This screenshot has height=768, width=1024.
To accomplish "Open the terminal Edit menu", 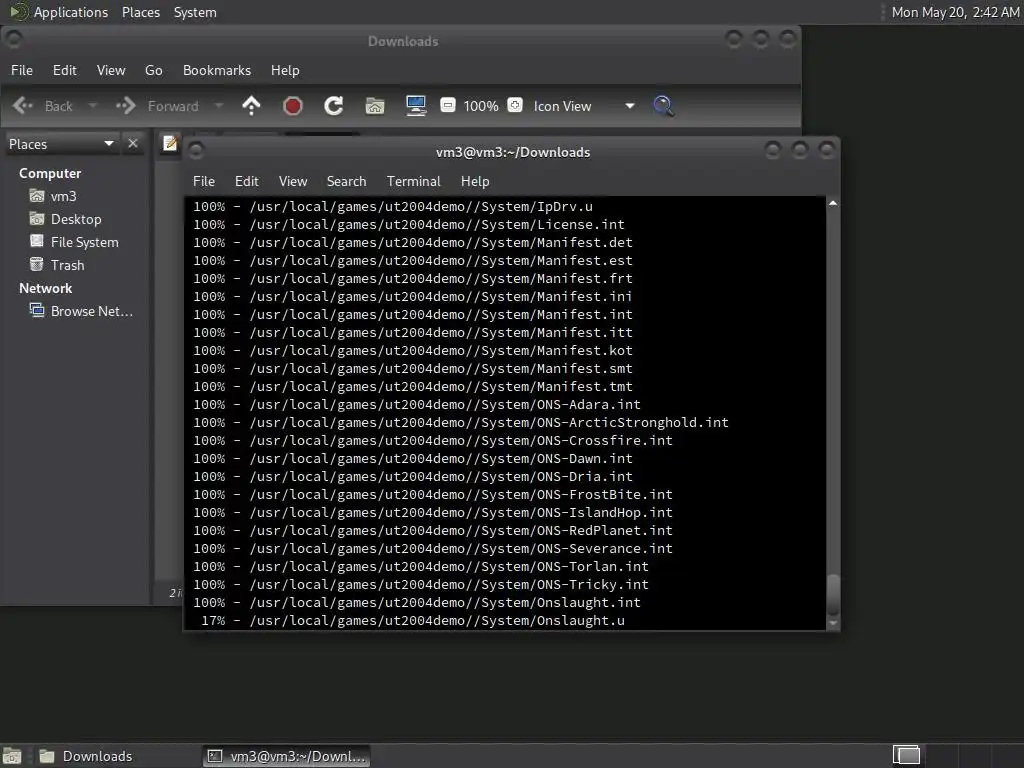I will click(x=247, y=181).
